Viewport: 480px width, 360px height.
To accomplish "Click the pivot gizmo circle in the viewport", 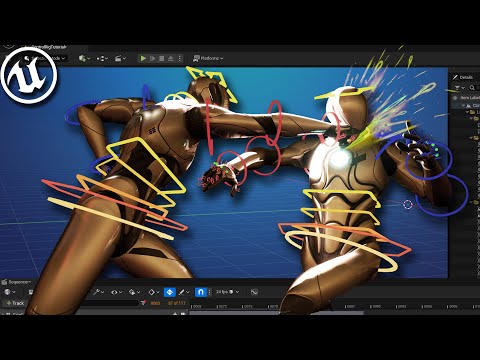I will 408,204.
